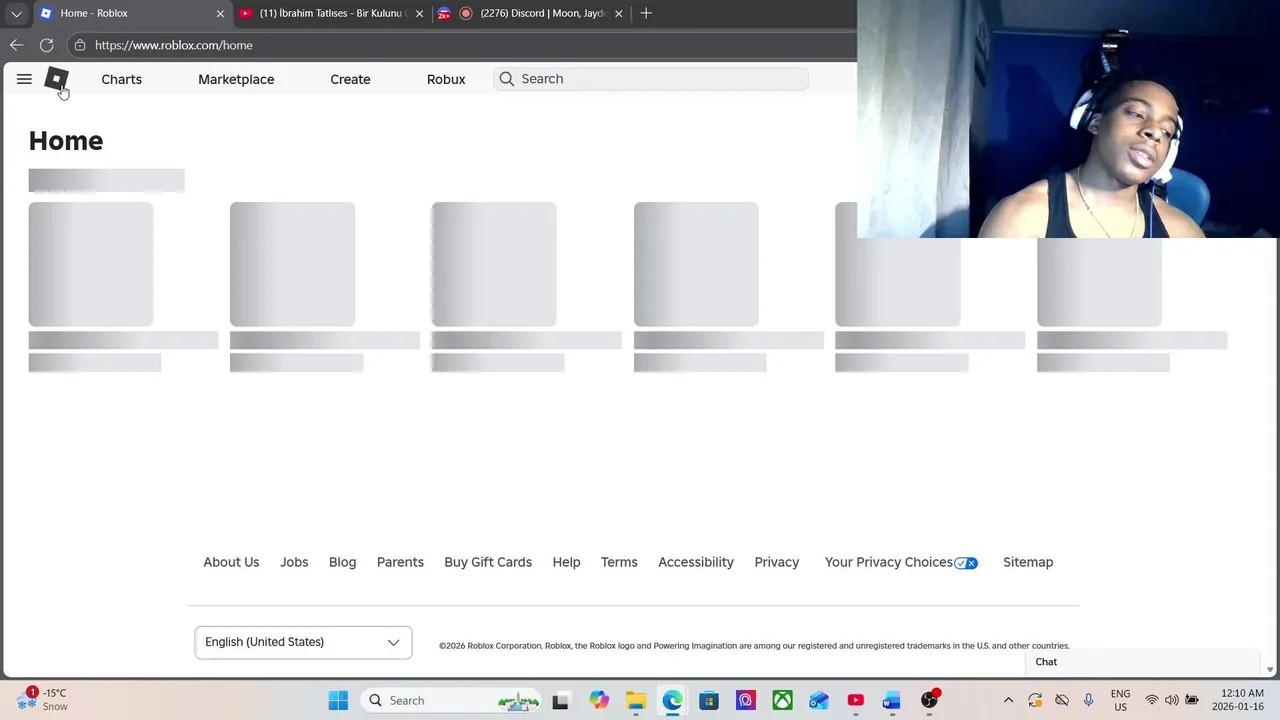Open OBS Studio from the taskbar
This screenshot has width=1280, height=720.
(x=929, y=700)
